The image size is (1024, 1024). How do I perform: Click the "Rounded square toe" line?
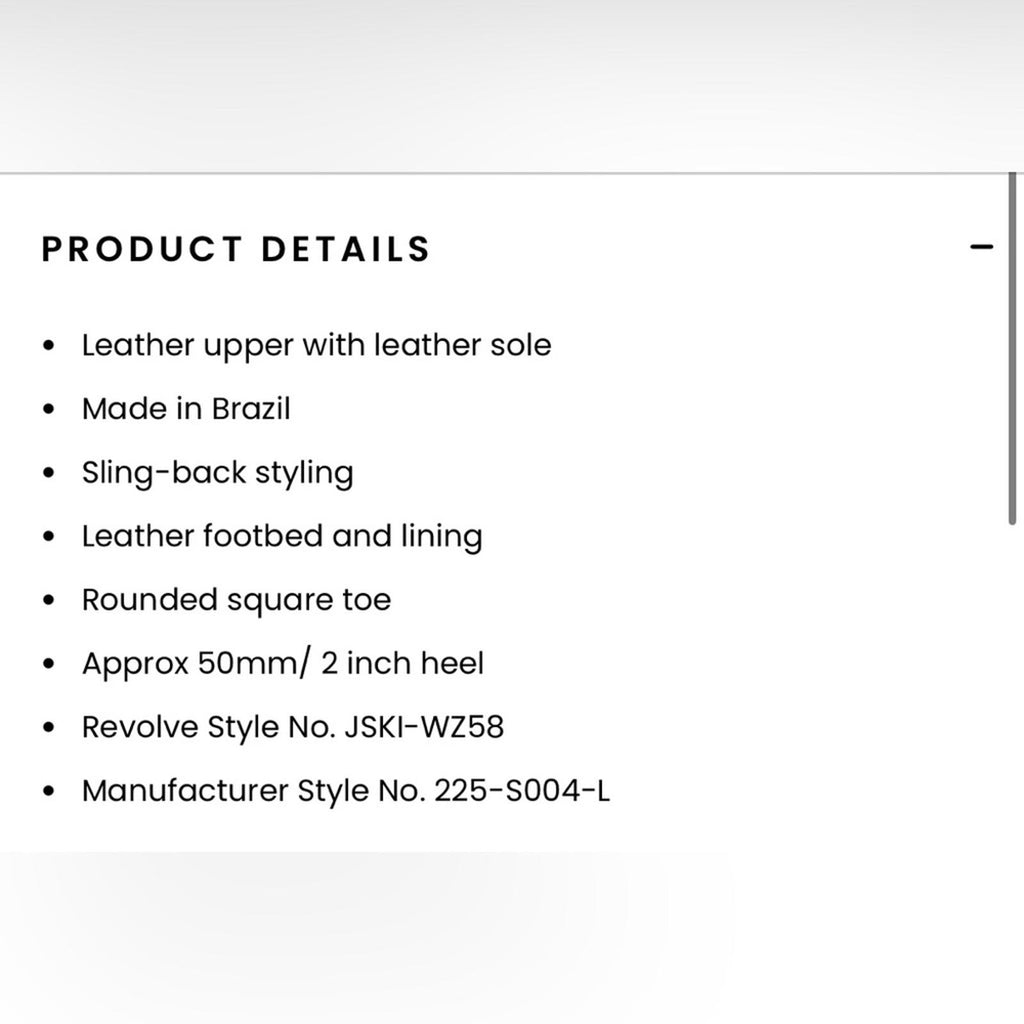236,600
